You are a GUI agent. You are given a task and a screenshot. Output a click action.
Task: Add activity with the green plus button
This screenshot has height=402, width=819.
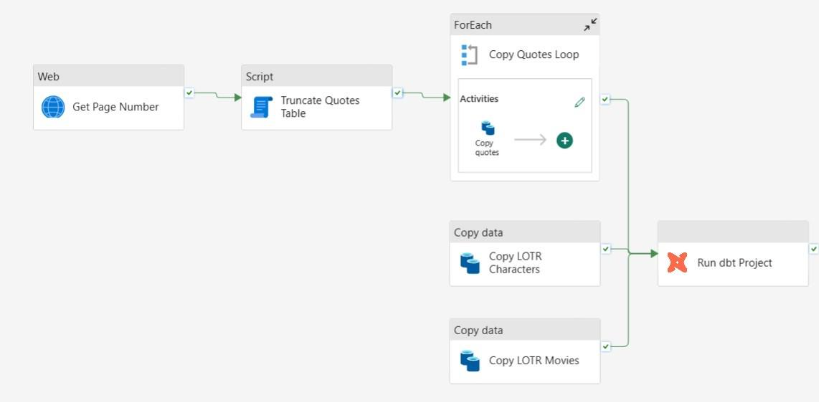pos(565,140)
